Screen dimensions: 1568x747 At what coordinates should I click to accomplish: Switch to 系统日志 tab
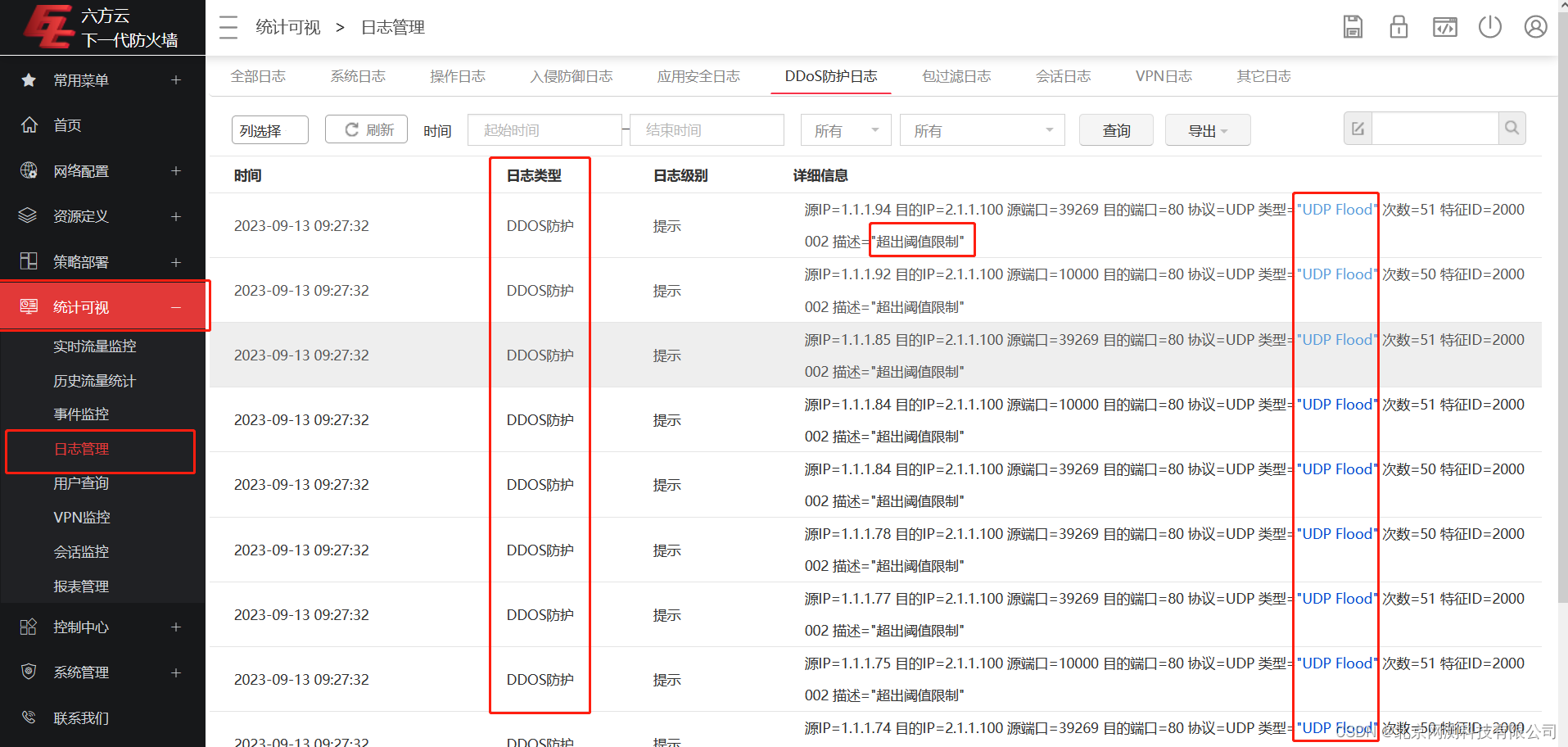pyautogui.click(x=358, y=76)
